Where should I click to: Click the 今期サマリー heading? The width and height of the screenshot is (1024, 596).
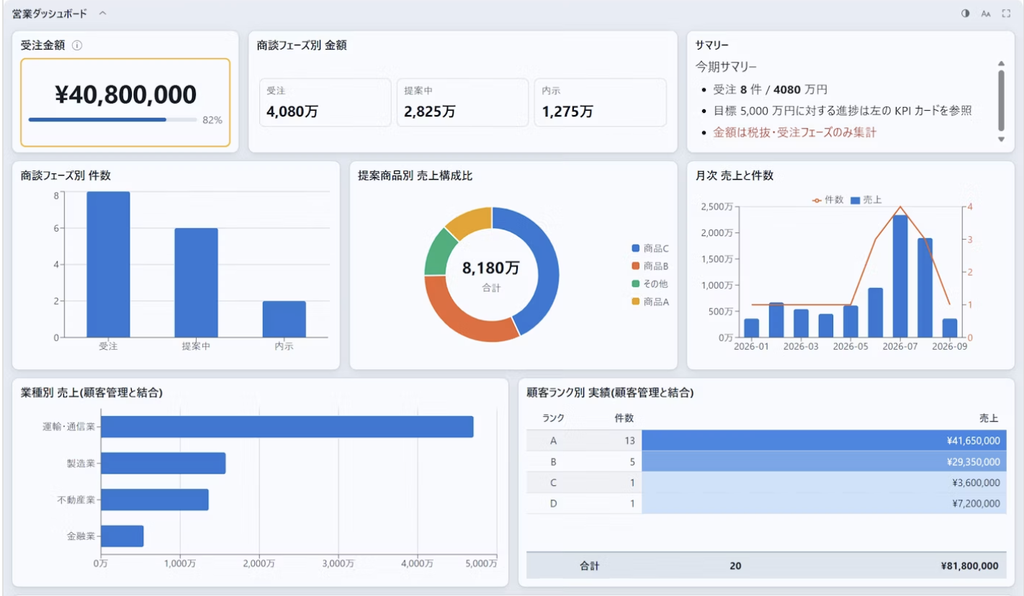[x=726, y=67]
